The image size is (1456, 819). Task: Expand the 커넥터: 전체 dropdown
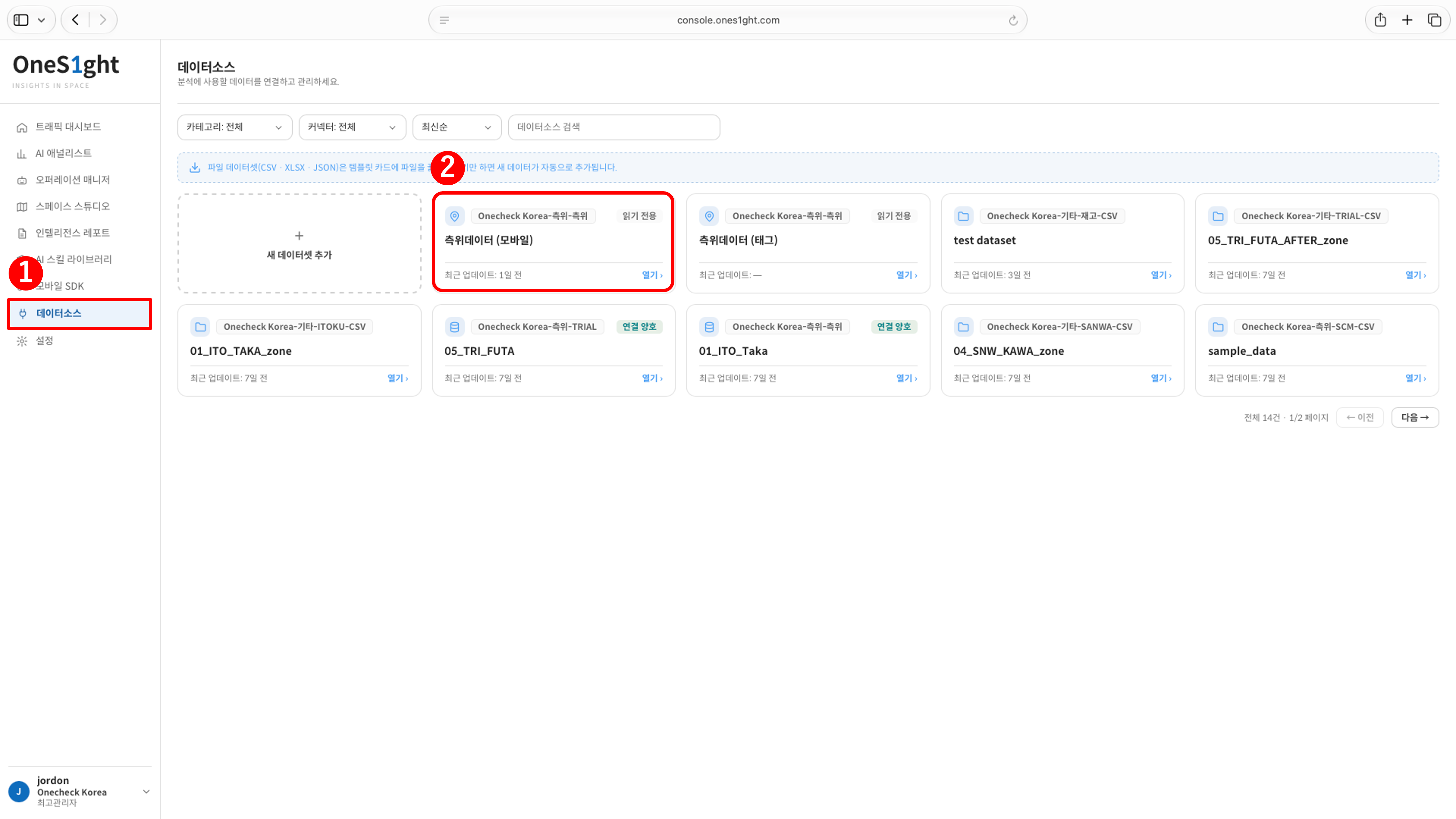tap(352, 127)
